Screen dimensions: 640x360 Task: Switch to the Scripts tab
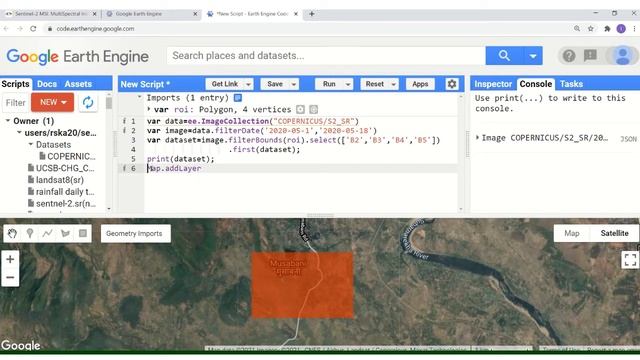(16, 84)
